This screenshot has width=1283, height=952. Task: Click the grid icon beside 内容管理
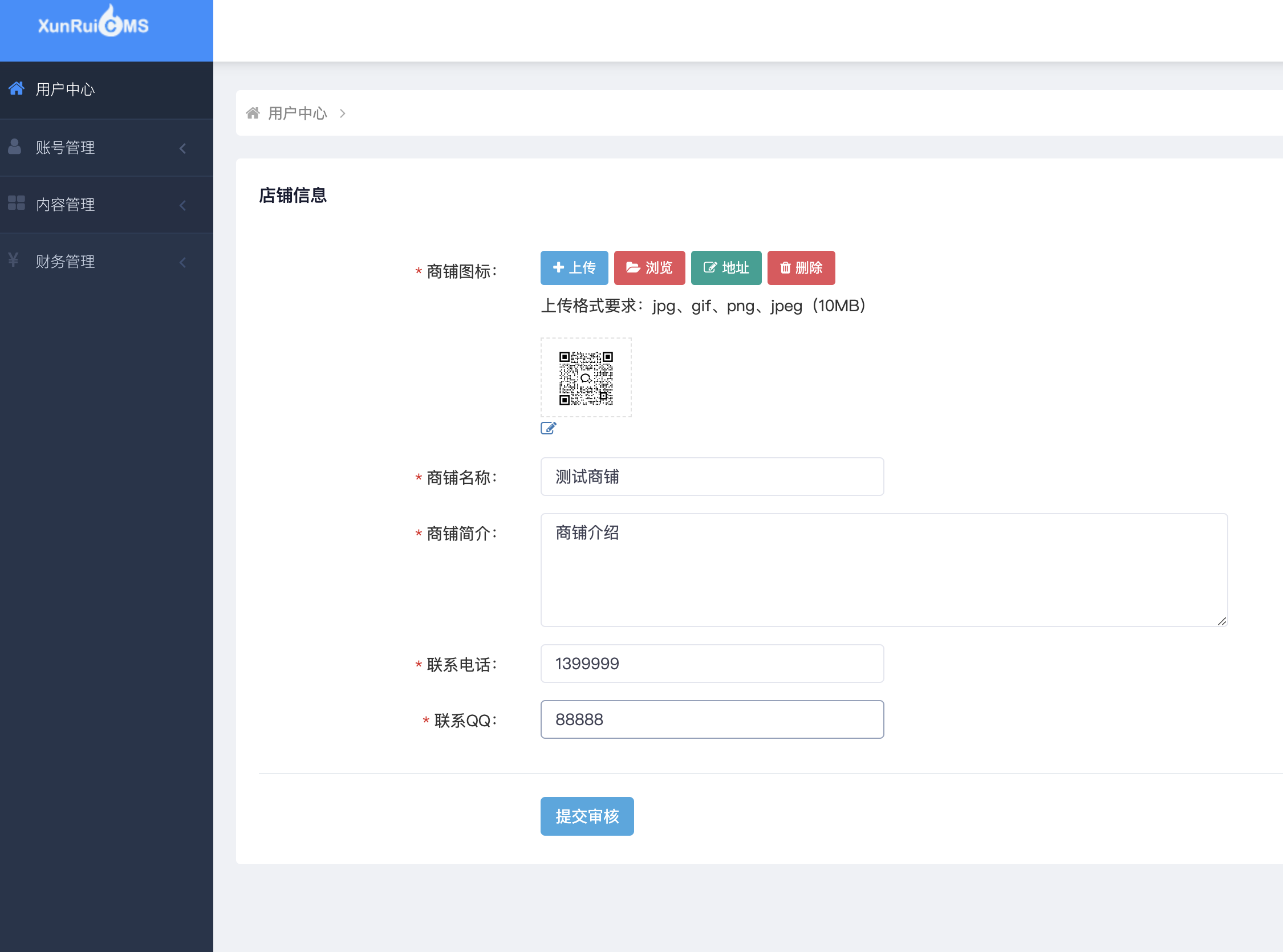[x=16, y=203]
